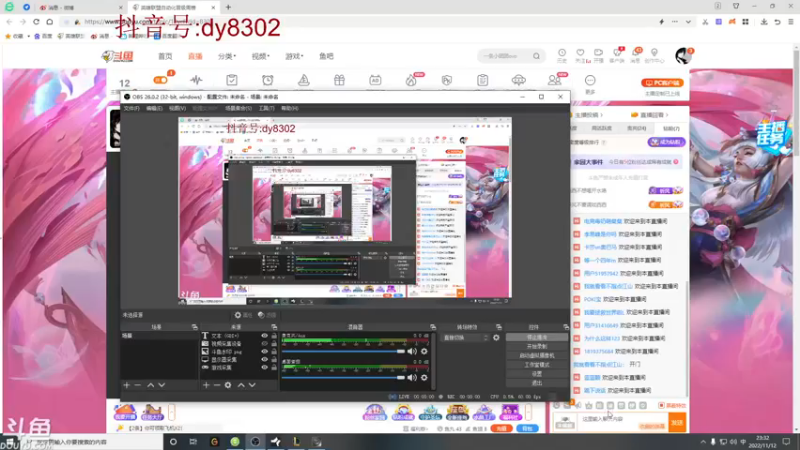Pop out the 场景 dock panel
Screen dimensions: 800x450
point(194,327)
